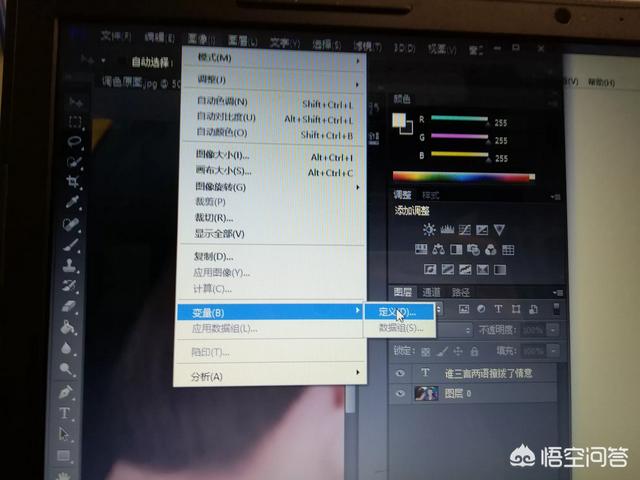Select the Rectangle shape tool

[63, 455]
